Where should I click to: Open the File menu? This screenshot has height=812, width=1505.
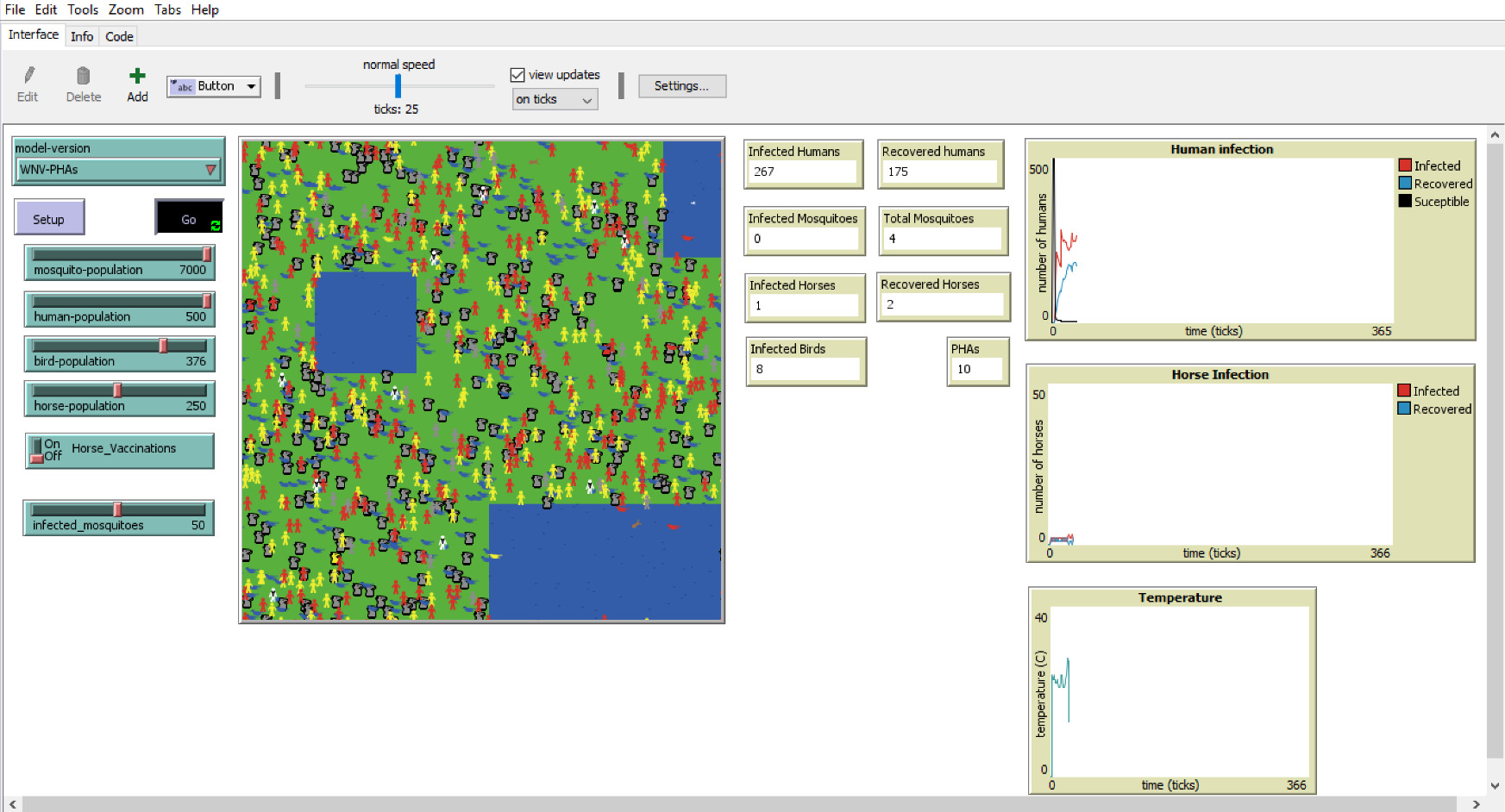click(x=15, y=9)
